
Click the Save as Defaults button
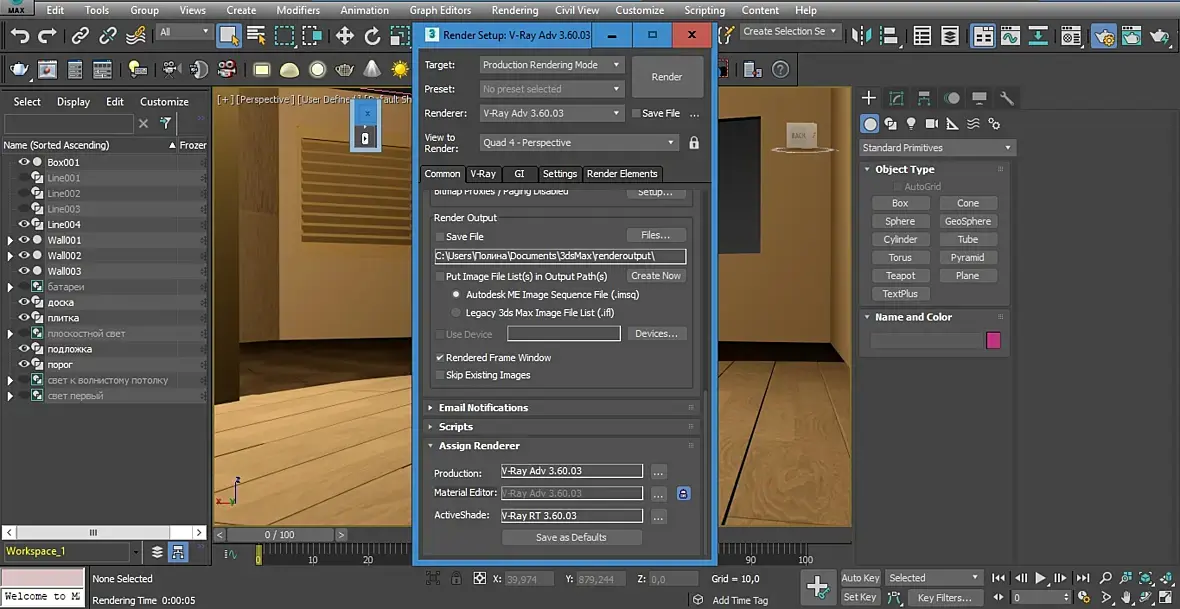[571, 537]
